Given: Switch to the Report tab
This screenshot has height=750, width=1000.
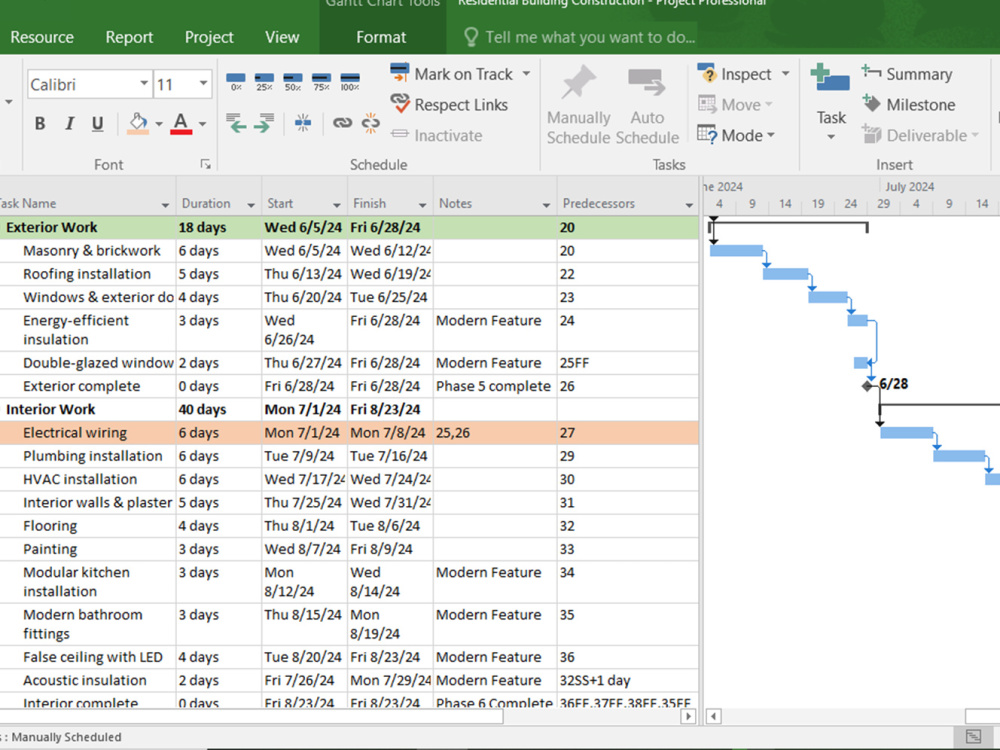Looking at the screenshot, I should click(129, 38).
